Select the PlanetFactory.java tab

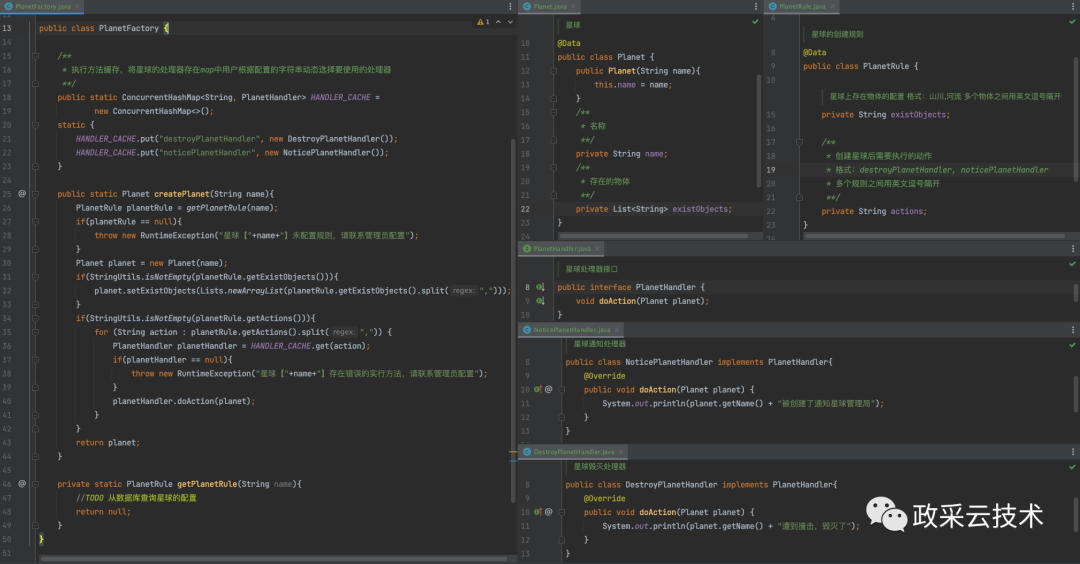(x=42, y=6)
